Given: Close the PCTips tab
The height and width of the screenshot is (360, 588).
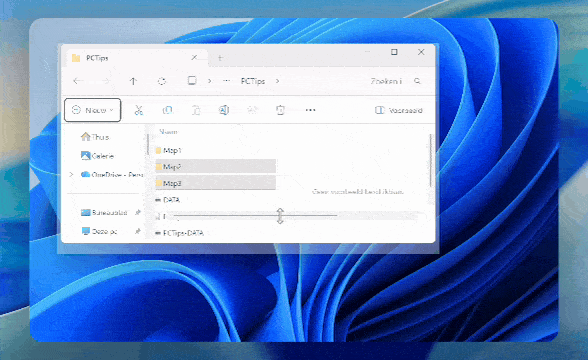Looking at the screenshot, I should [194, 58].
